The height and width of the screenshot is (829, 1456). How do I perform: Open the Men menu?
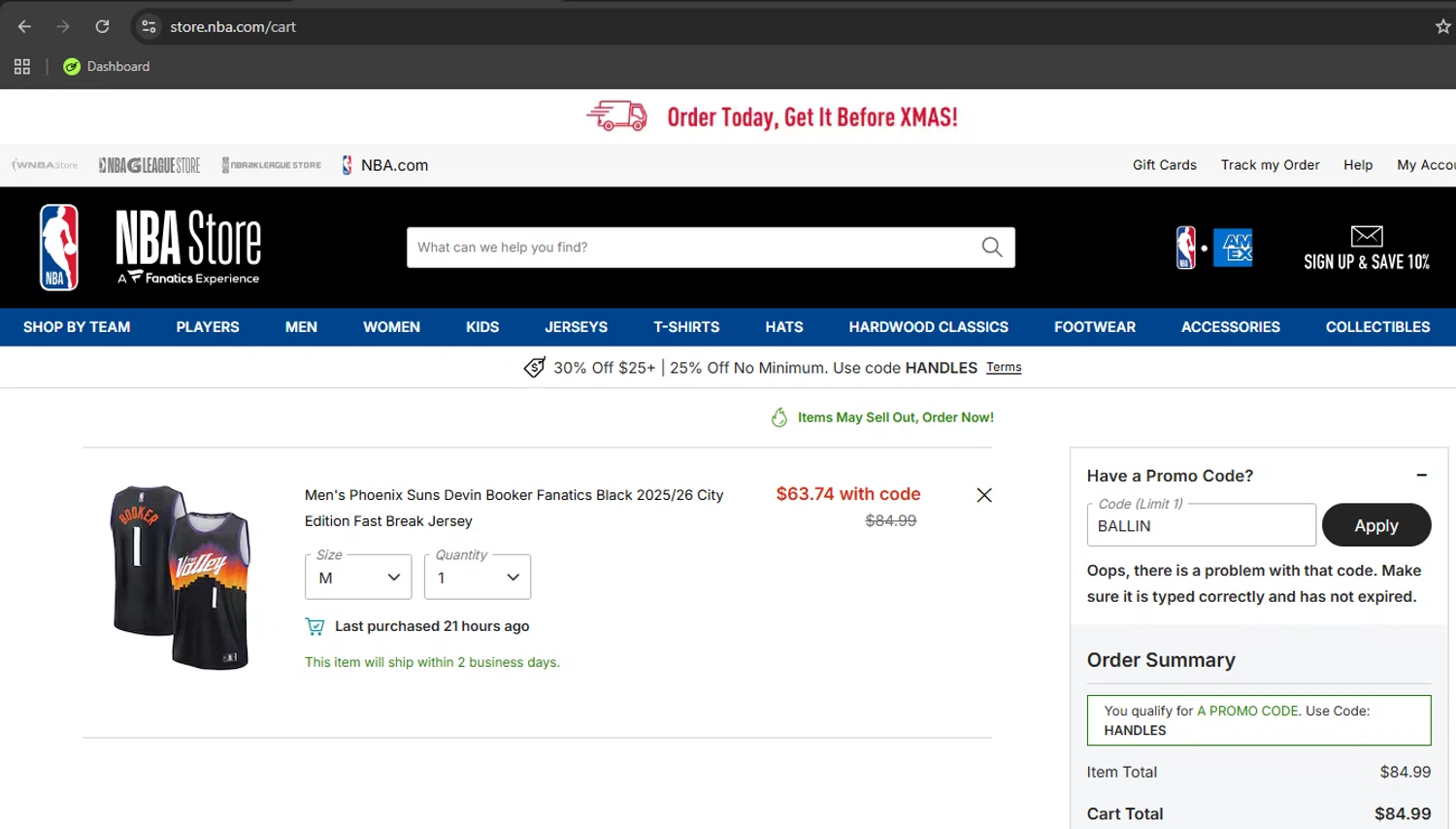pyautogui.click(x=301, y=327)
